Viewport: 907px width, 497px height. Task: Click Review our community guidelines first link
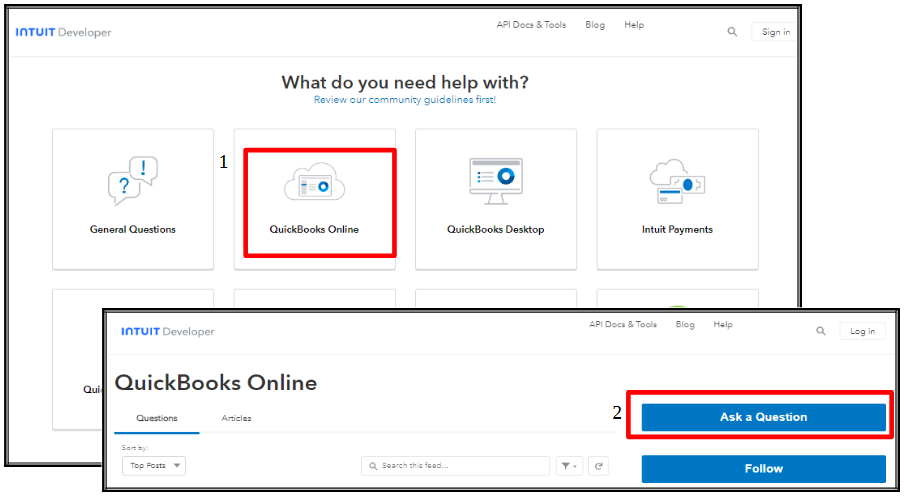tap(404, 100)
